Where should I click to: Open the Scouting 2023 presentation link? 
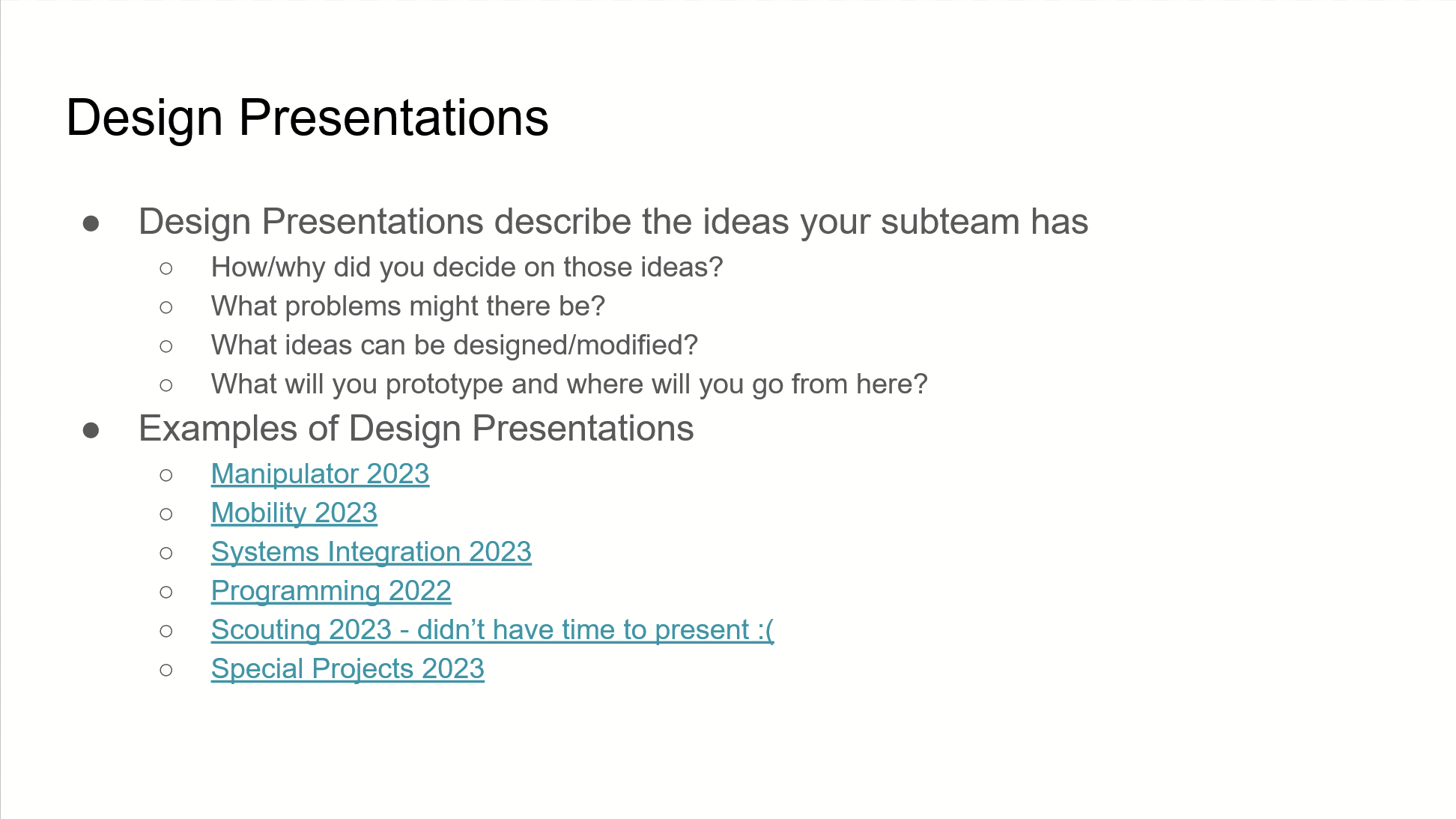(492, 629)
